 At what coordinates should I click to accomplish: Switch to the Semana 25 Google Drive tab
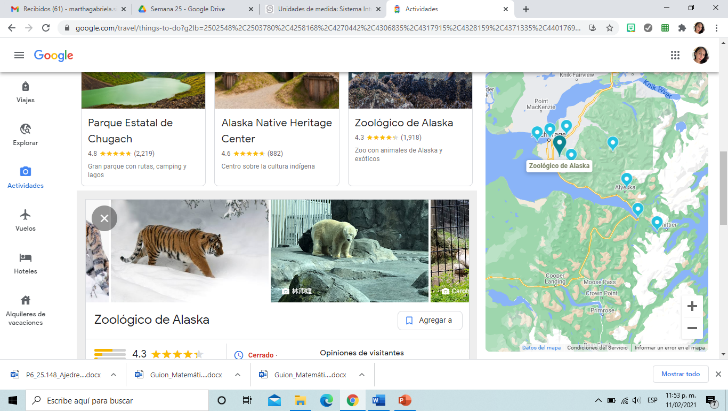coord(190,8)
